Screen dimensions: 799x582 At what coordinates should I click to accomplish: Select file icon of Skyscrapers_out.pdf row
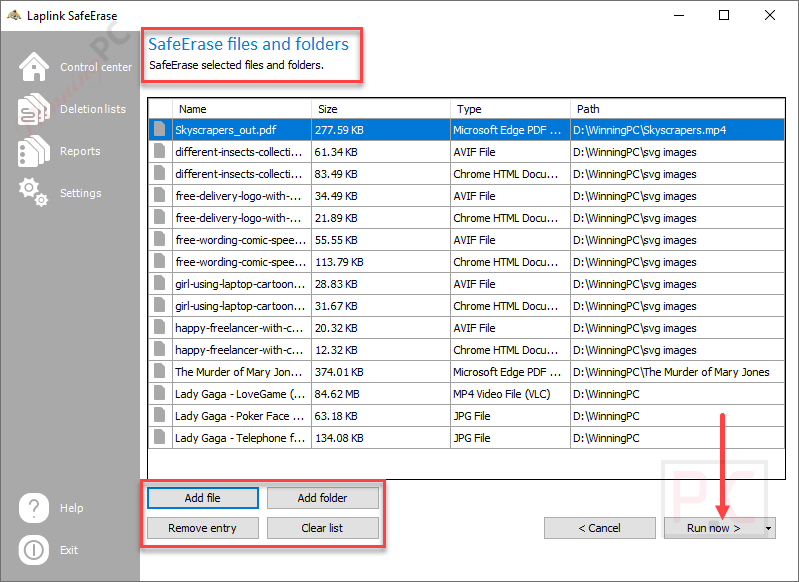tap(160, 129)
